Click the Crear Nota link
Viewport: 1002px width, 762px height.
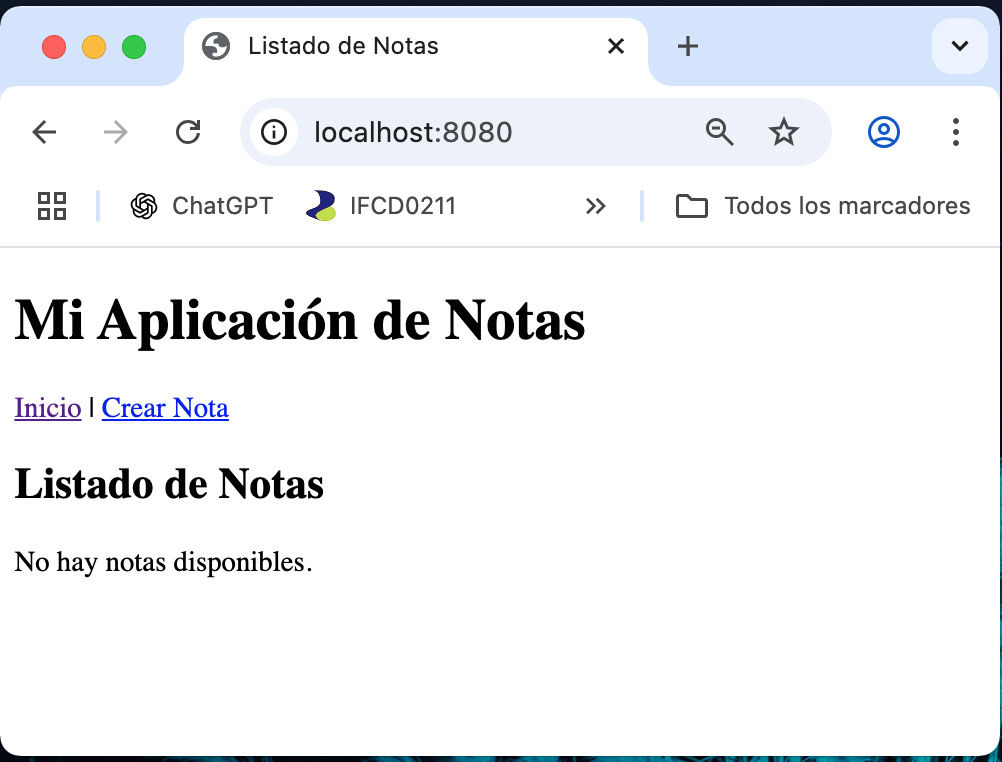click(165, 408)
